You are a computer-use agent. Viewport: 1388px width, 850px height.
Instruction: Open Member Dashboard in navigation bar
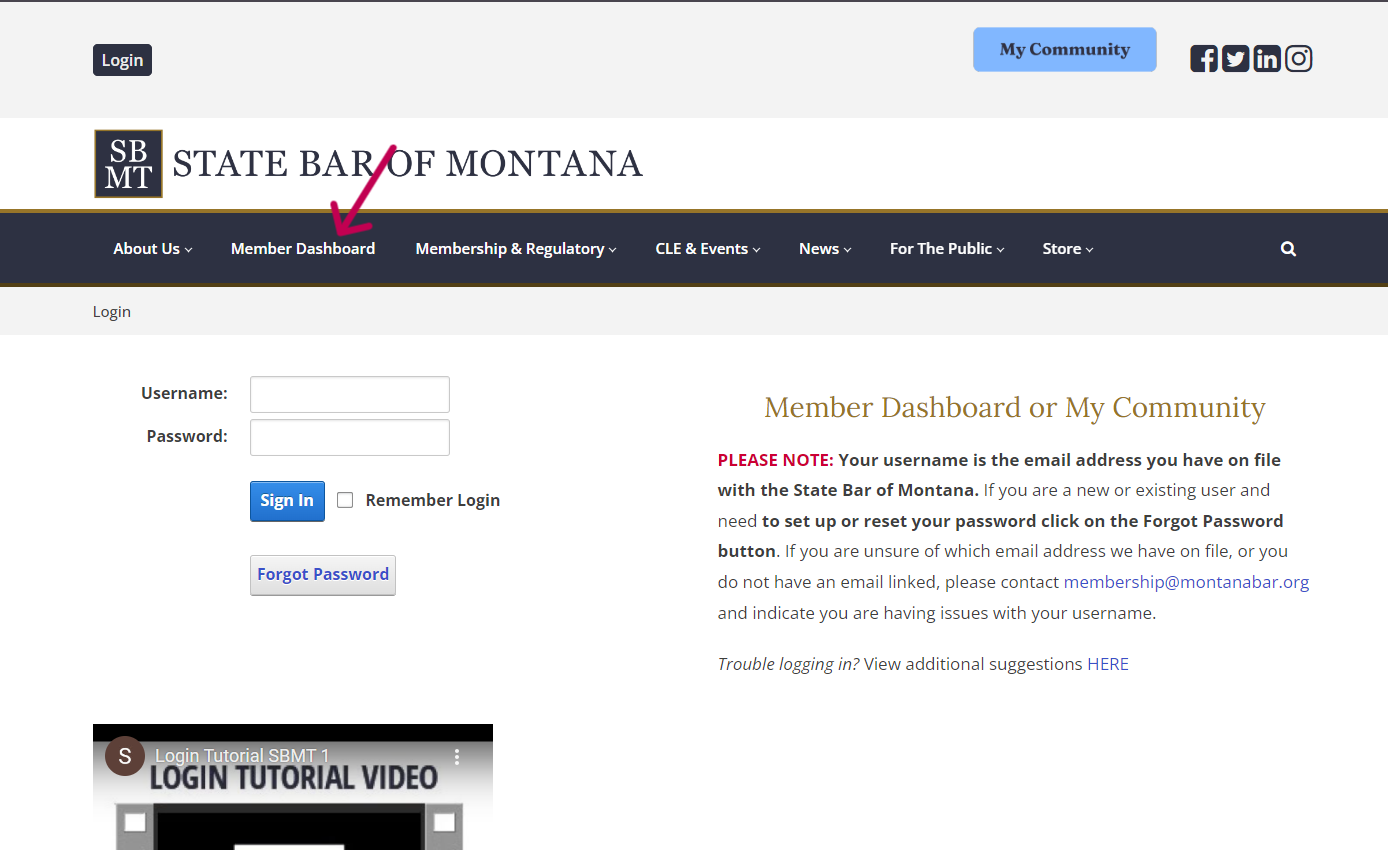pos(303,249)
